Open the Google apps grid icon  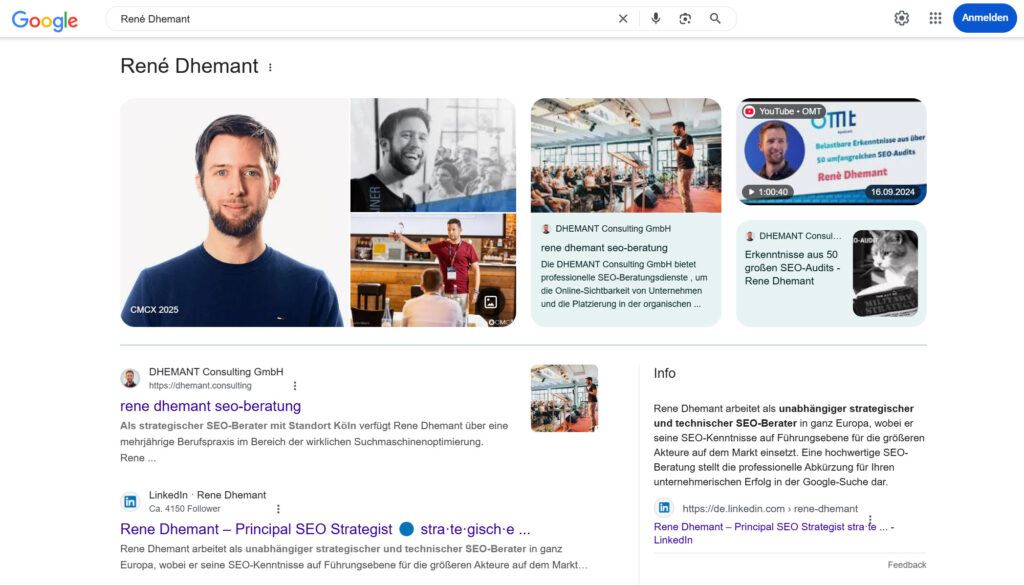pos(935,18)
